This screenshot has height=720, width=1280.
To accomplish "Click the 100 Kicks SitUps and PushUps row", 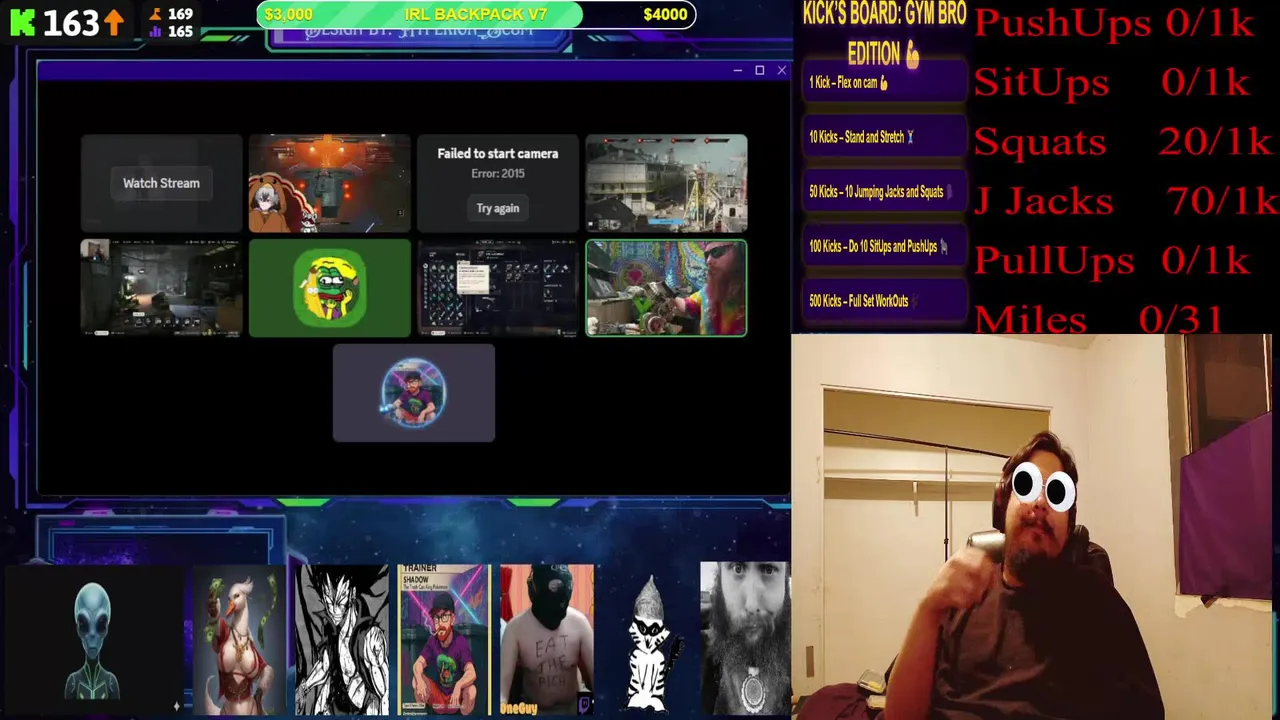I will (885, 246).
